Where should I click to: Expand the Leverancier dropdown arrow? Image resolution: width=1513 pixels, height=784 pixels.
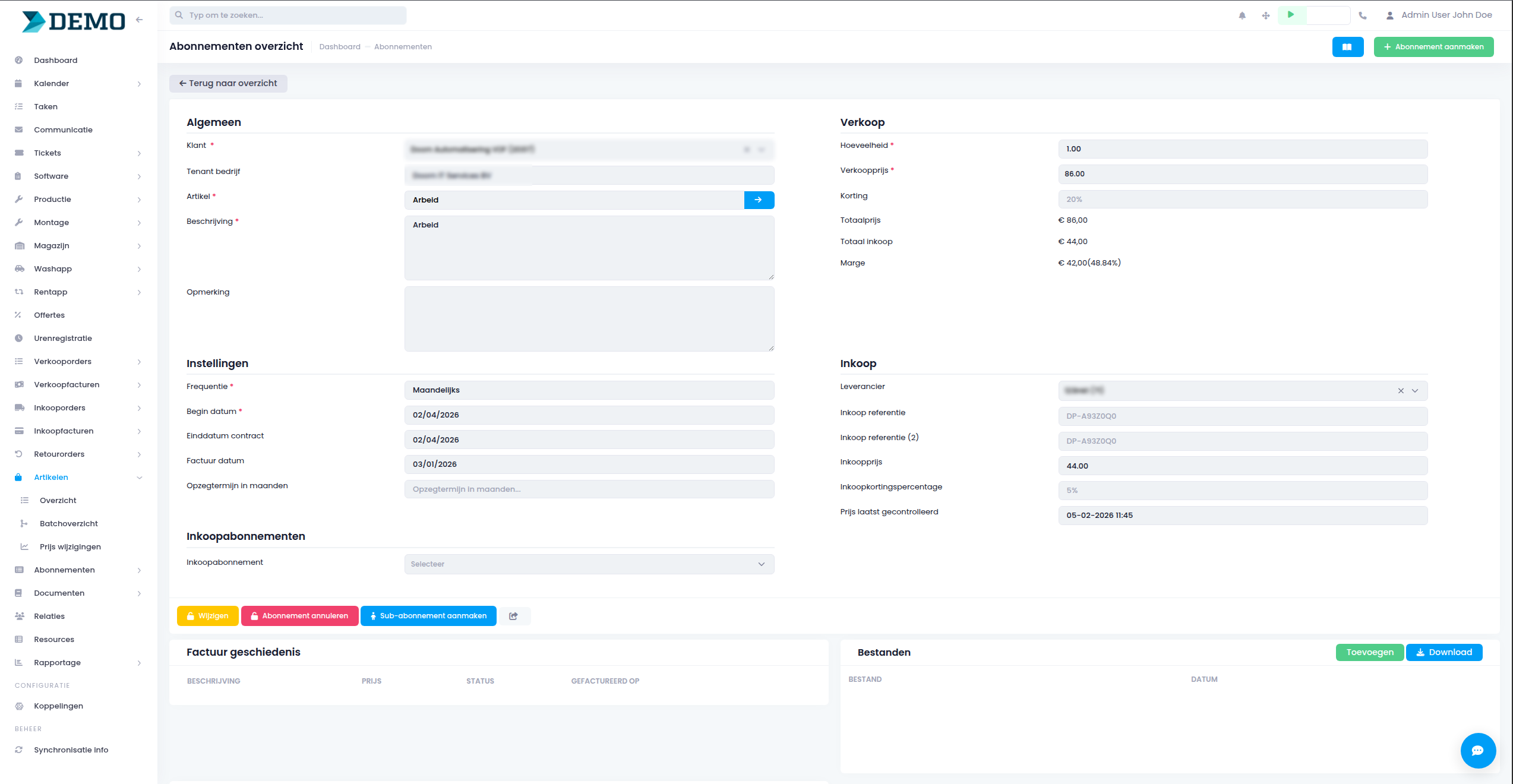click(x=1415, y=391)
